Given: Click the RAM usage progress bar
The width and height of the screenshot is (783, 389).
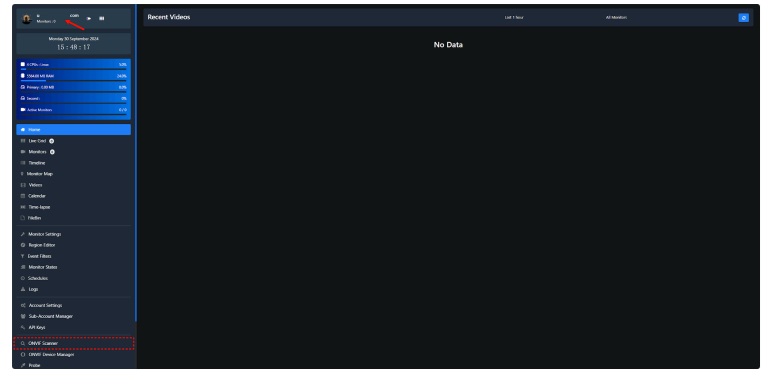Looking at the screenshot, I should pos(73,80).
